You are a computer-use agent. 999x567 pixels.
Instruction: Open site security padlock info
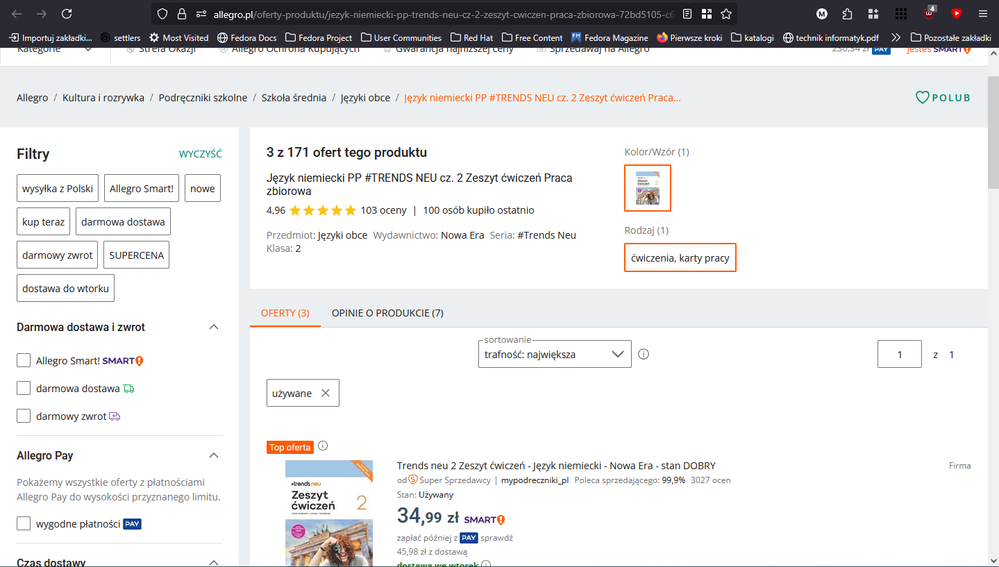click(182, 14)
